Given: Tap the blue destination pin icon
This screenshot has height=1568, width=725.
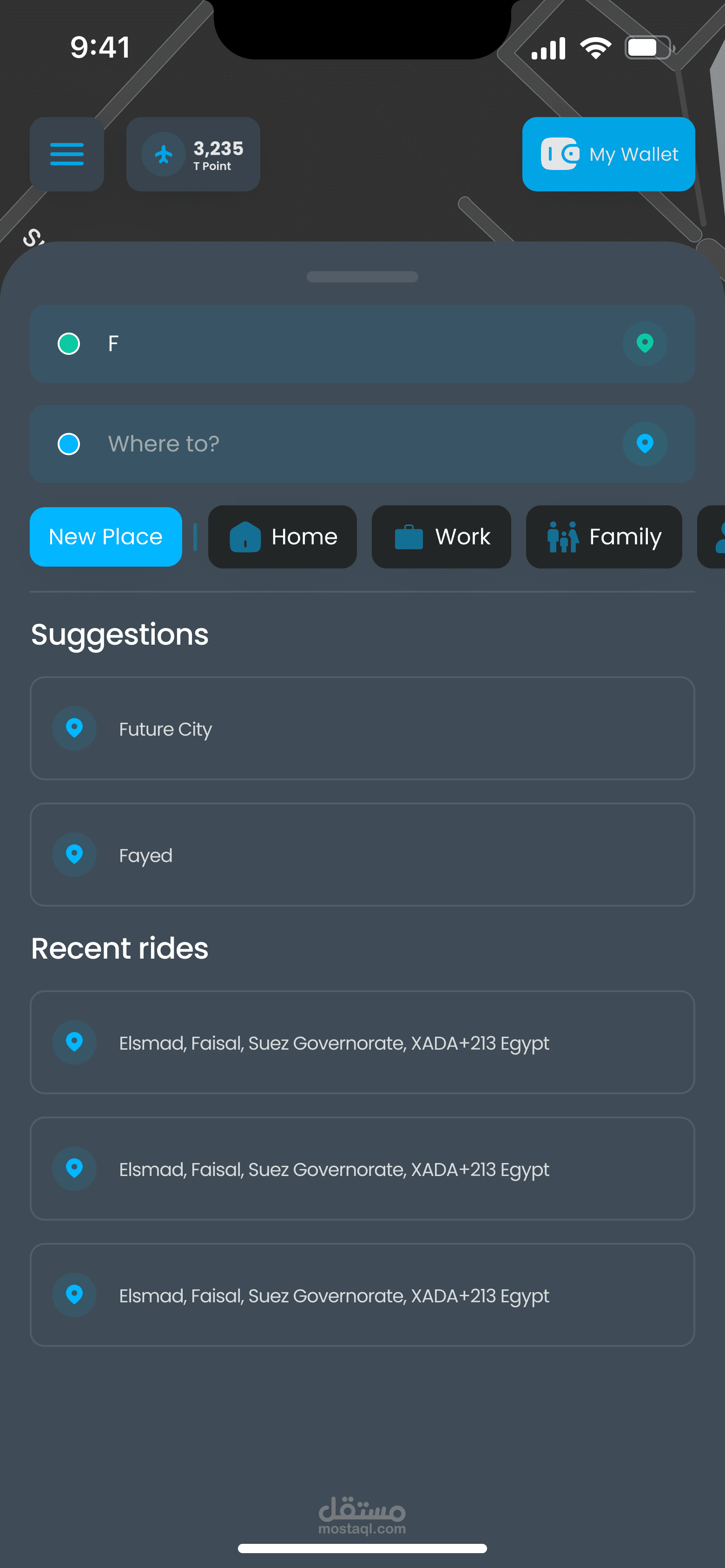Looking at the screenshot, I should coord(645,444).
